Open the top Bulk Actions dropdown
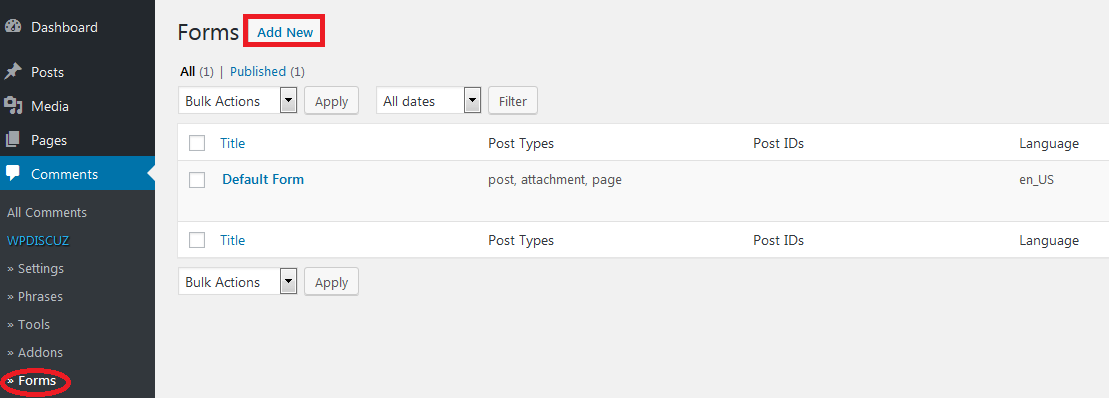 238,101
